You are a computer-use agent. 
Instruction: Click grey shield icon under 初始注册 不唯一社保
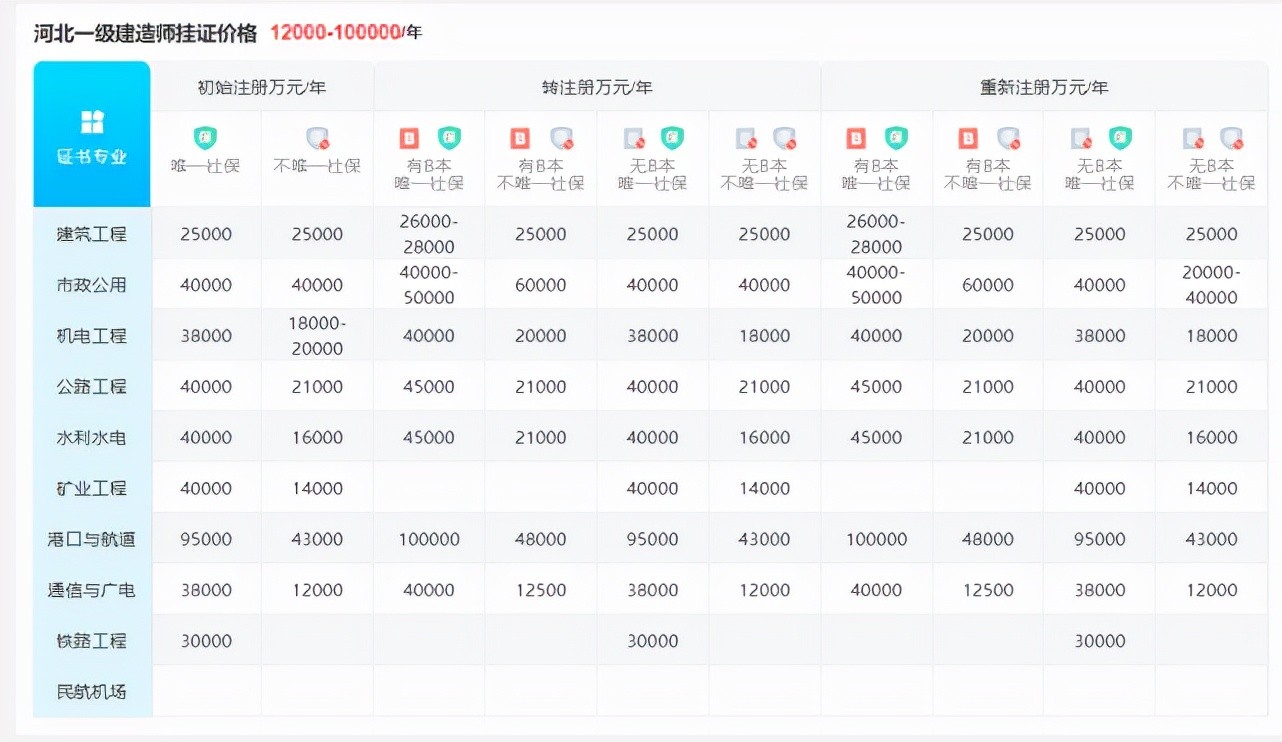[317, 138]
